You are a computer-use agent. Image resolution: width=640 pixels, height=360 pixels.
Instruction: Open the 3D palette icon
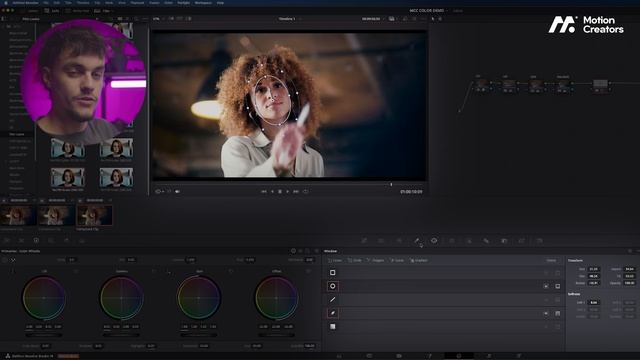pos(540,241)
